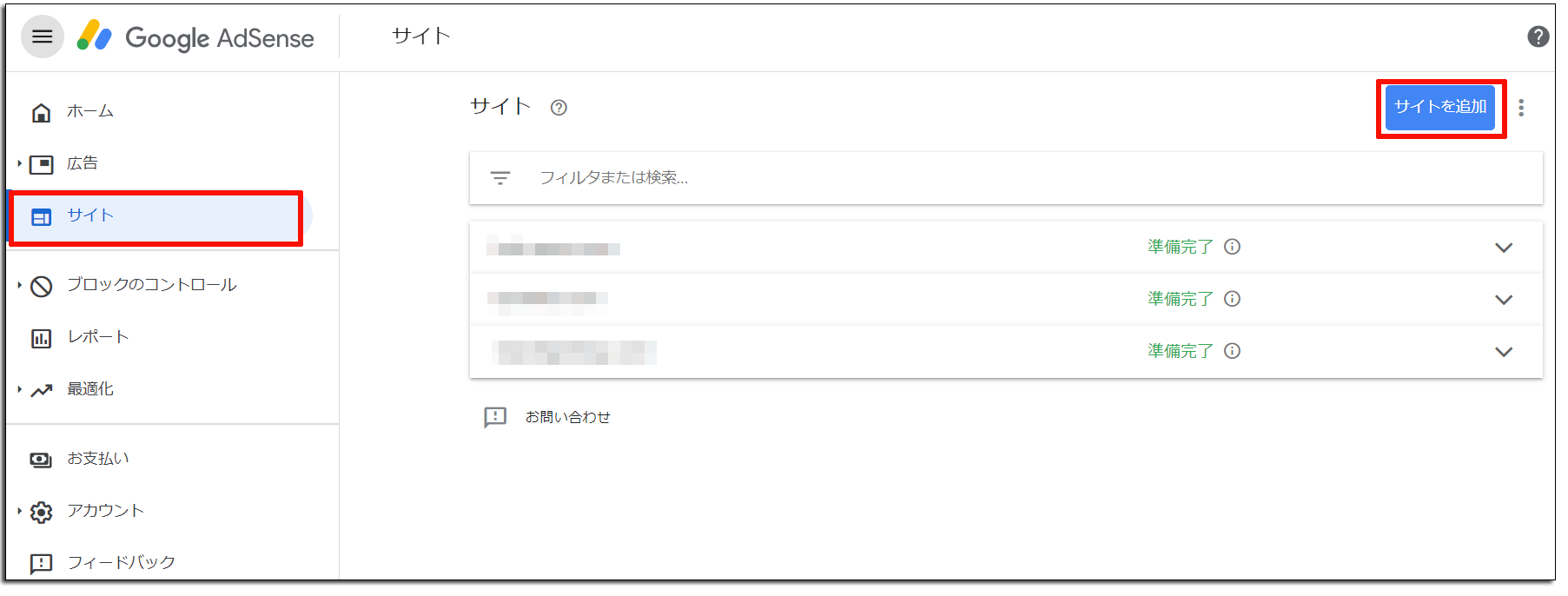This screenshot has height=596, width=1568.
Task: Open the help icon in top bar
Action: 1538,36
